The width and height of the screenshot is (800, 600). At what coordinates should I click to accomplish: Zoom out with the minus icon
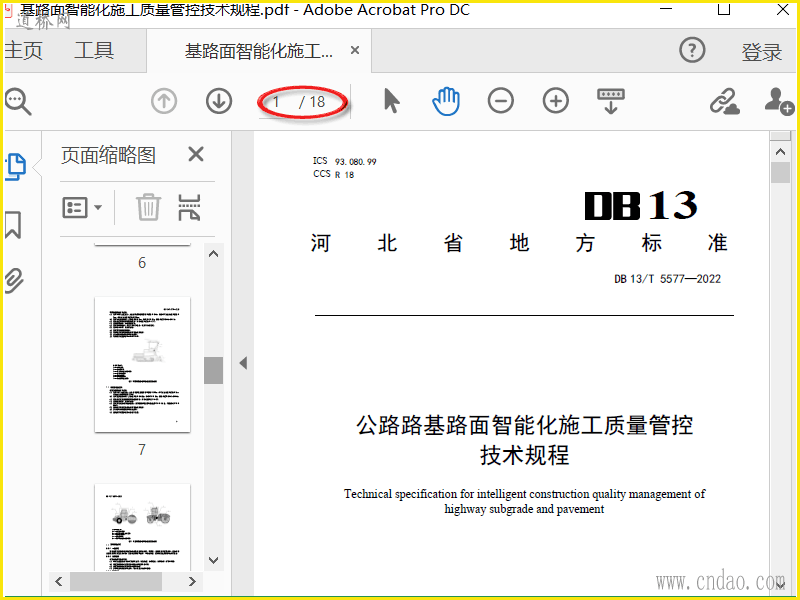point(501,101)
